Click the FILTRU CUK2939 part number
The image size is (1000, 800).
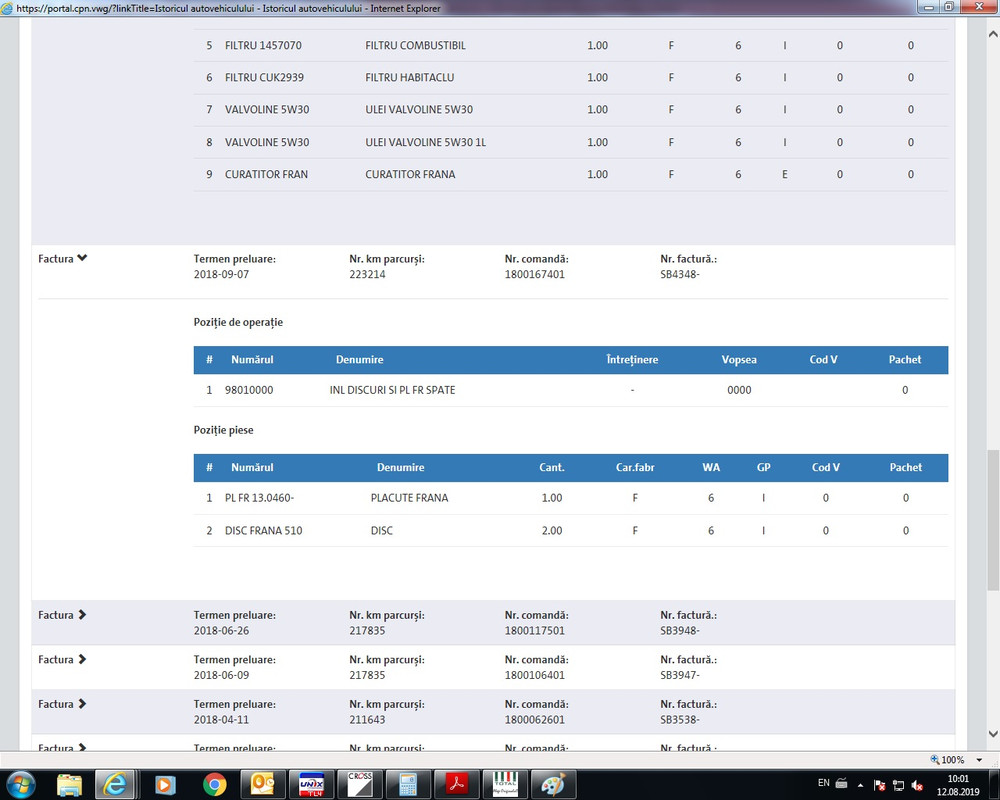[264, 77]
